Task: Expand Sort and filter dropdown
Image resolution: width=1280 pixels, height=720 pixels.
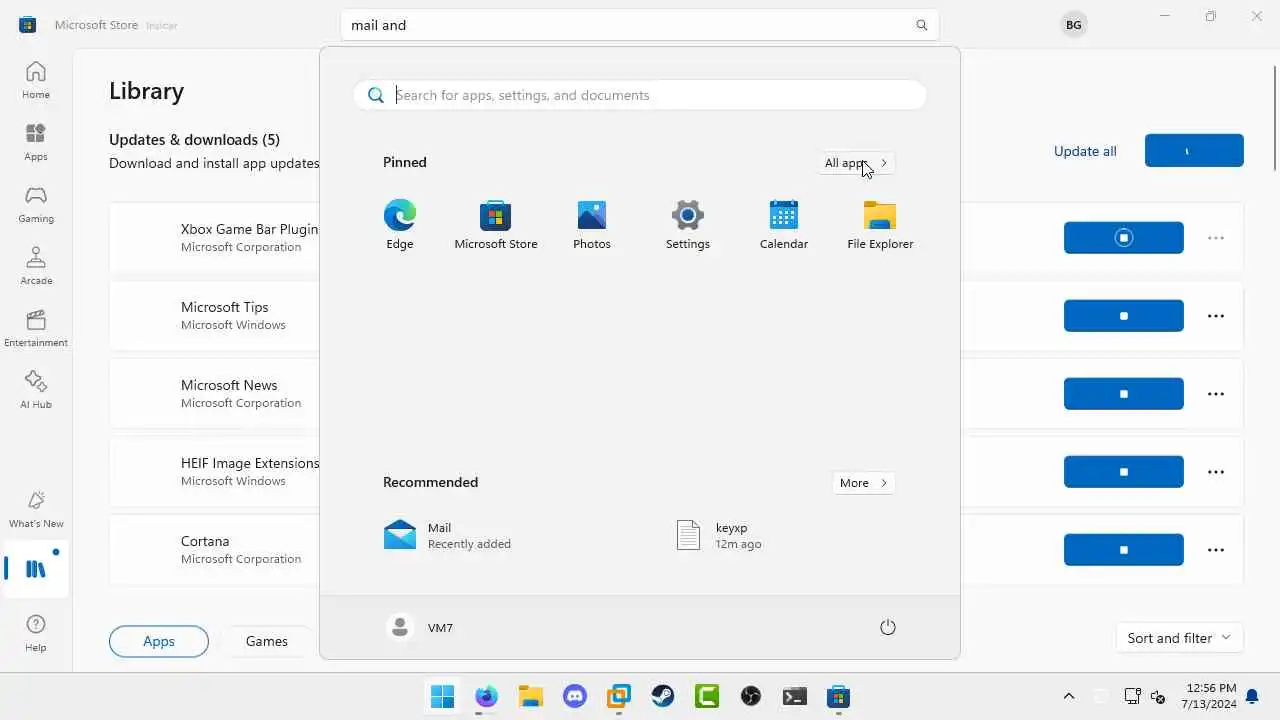Action: 1179,638
